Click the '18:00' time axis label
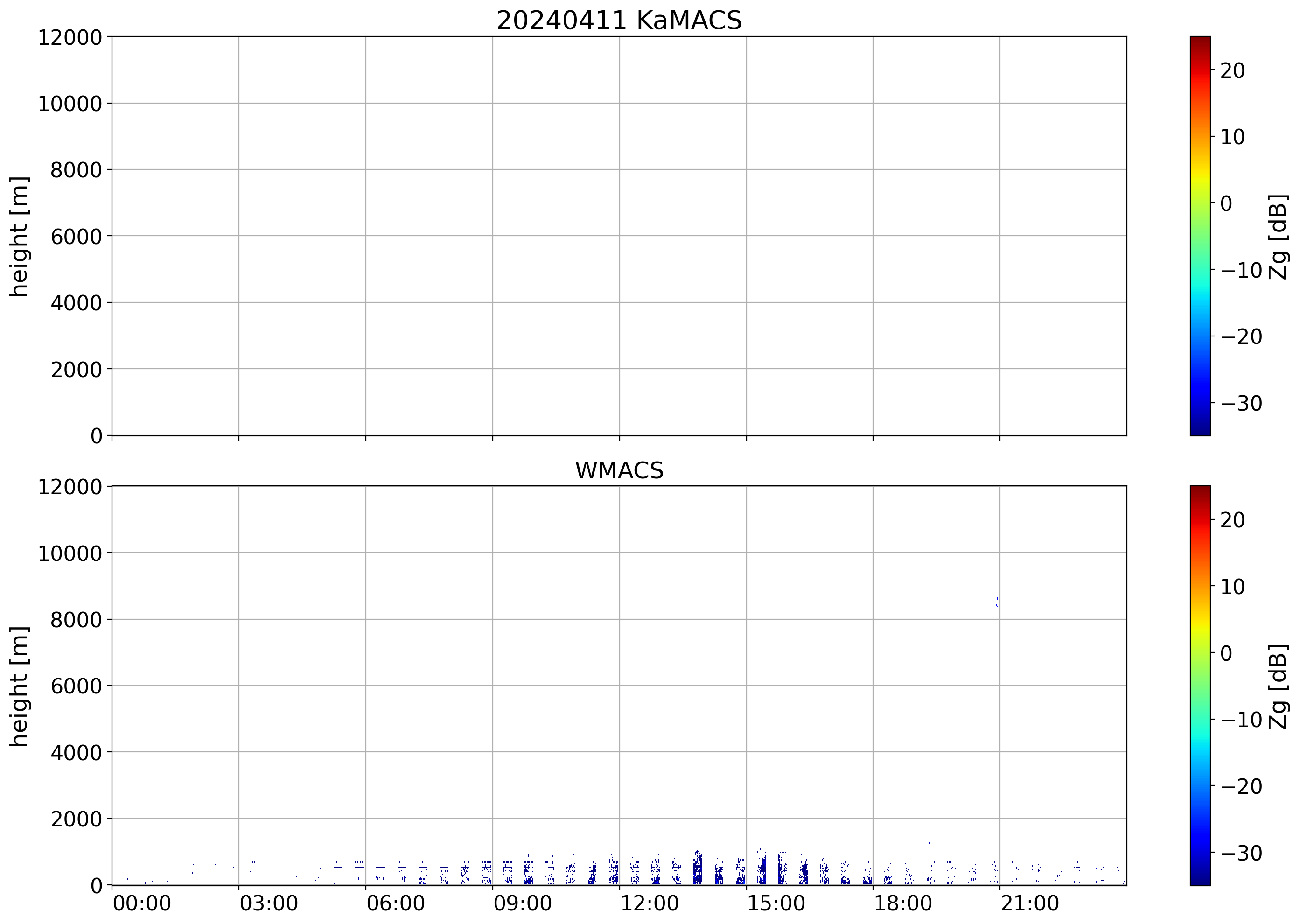 [x=903, y=903]
